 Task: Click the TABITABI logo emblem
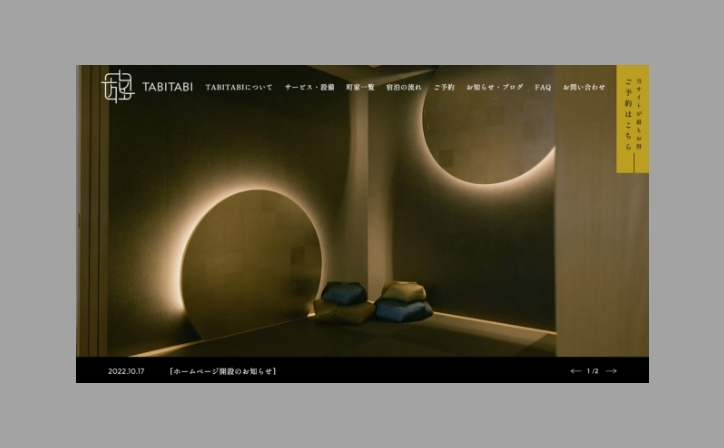point(118,87)
